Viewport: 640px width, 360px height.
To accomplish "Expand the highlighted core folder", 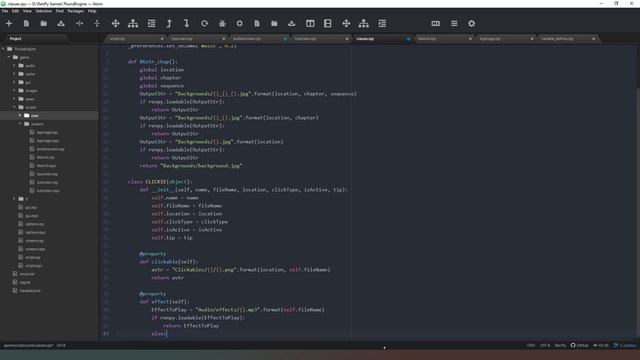I will 20,116.
